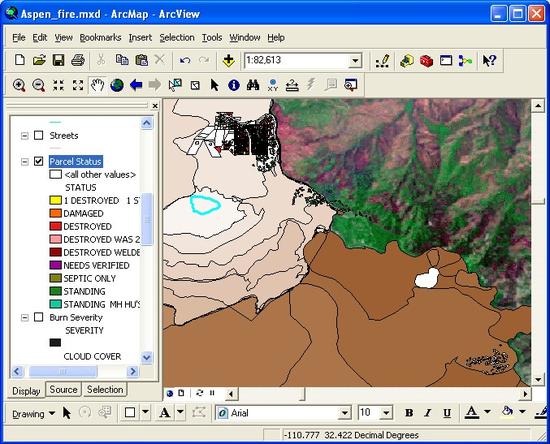Viewport: 550px width, 444px height.
Task: Turn on the Burn Severity layer
Action: pos(39,317)
